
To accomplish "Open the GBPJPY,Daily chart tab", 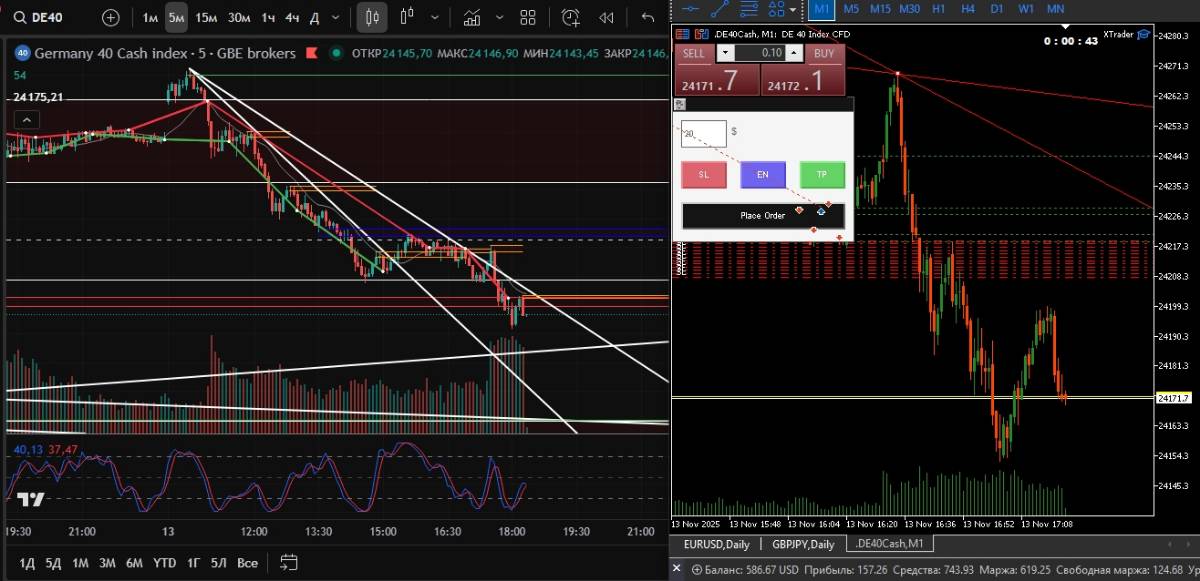I will click(802, 544).
